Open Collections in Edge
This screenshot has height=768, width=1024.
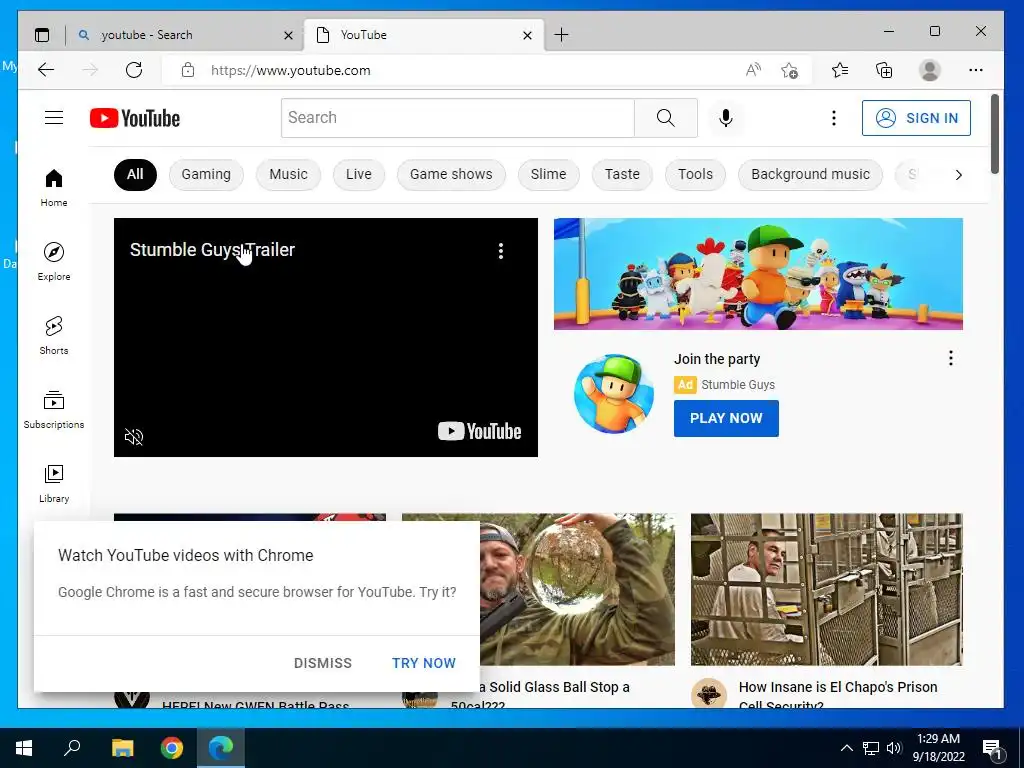click(x=884, y=70)
